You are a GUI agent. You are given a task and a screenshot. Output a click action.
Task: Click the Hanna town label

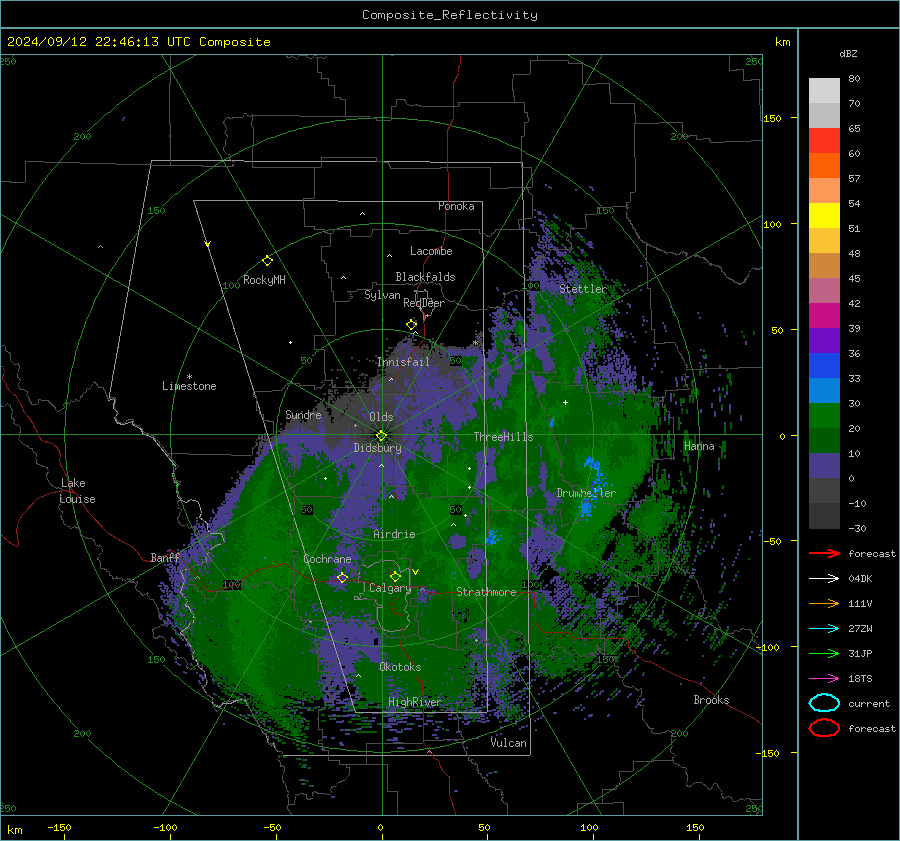[x=699, y=446]
